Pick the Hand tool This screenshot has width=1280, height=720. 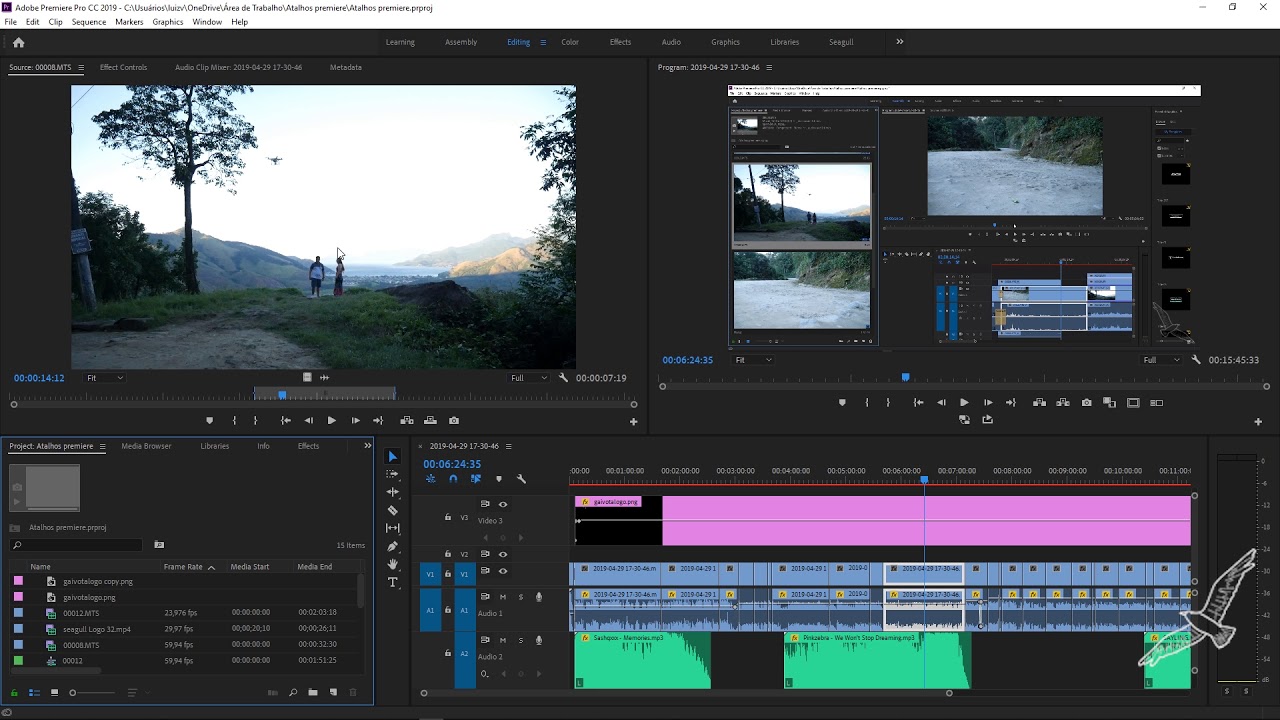(x=393, y=564)
